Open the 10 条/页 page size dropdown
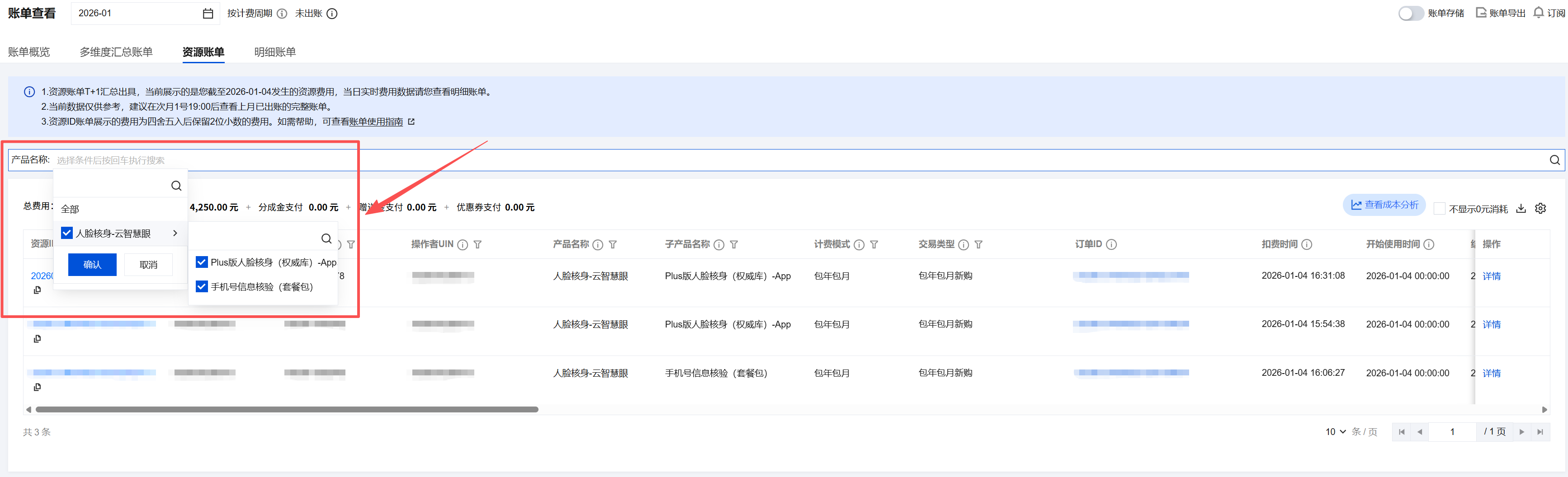 1336,432
